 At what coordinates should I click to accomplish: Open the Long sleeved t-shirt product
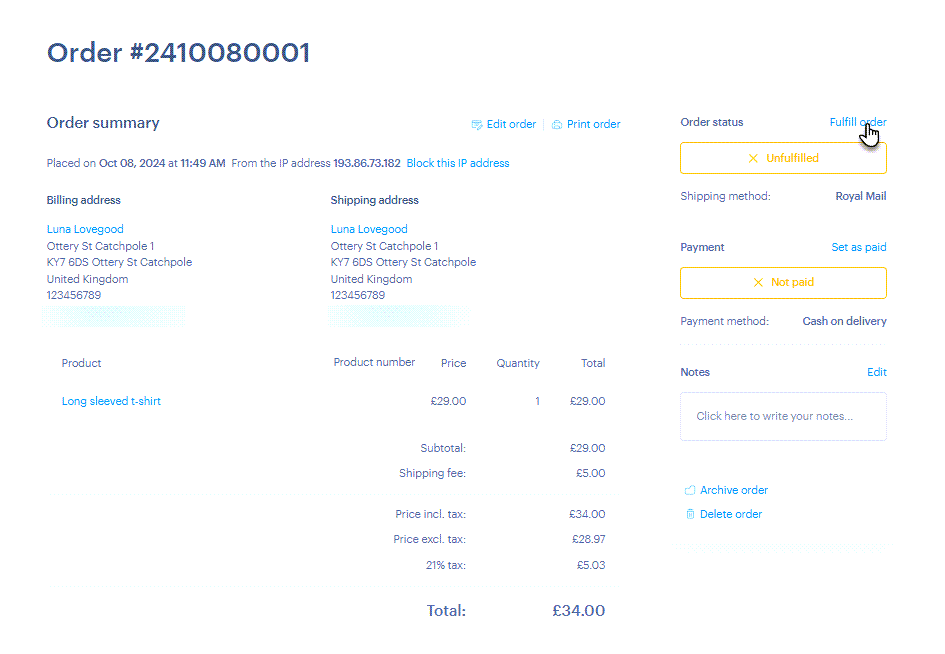point(111,401)
